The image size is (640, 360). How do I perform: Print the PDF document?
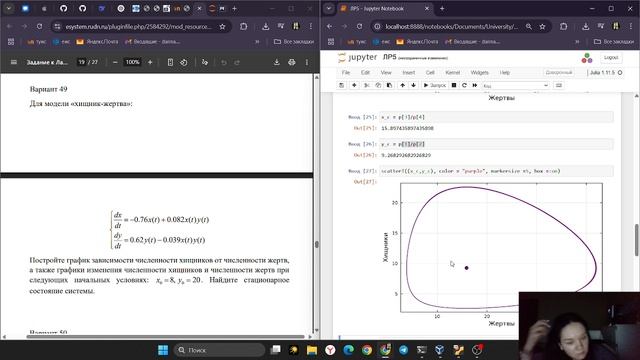point(291,62)
